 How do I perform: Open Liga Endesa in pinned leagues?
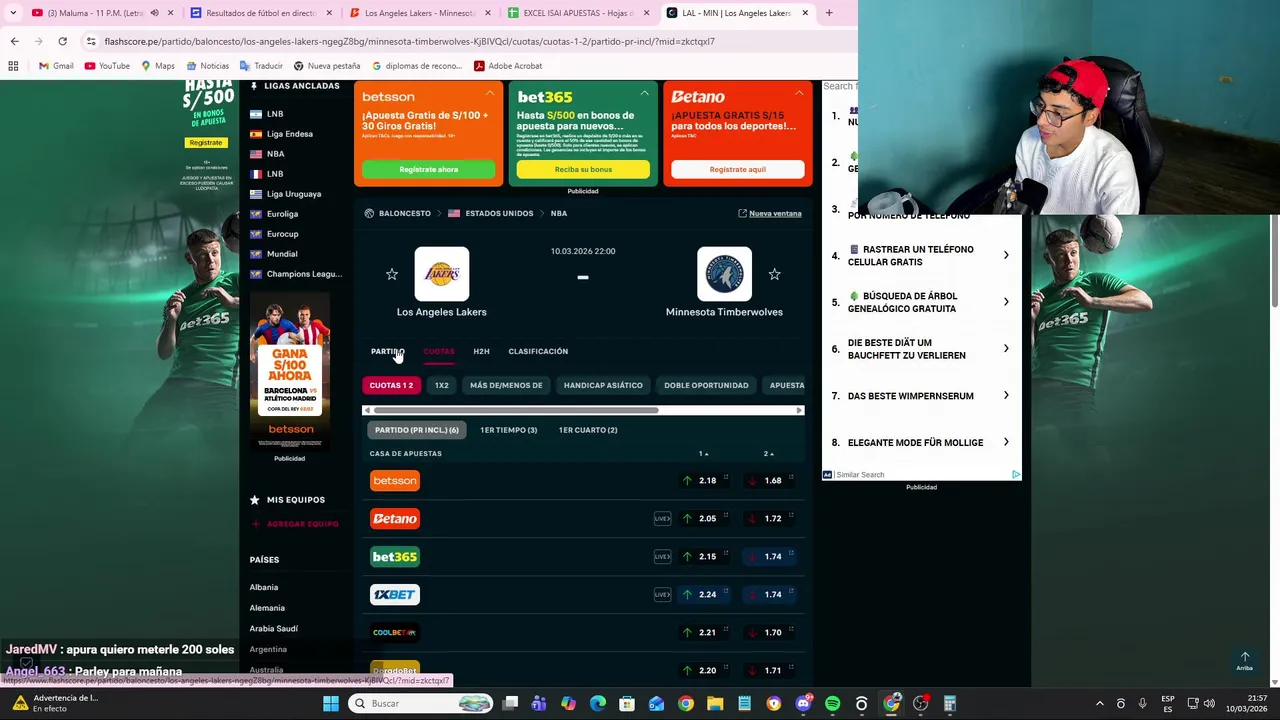pyautogui.click(x=289, y=134)
